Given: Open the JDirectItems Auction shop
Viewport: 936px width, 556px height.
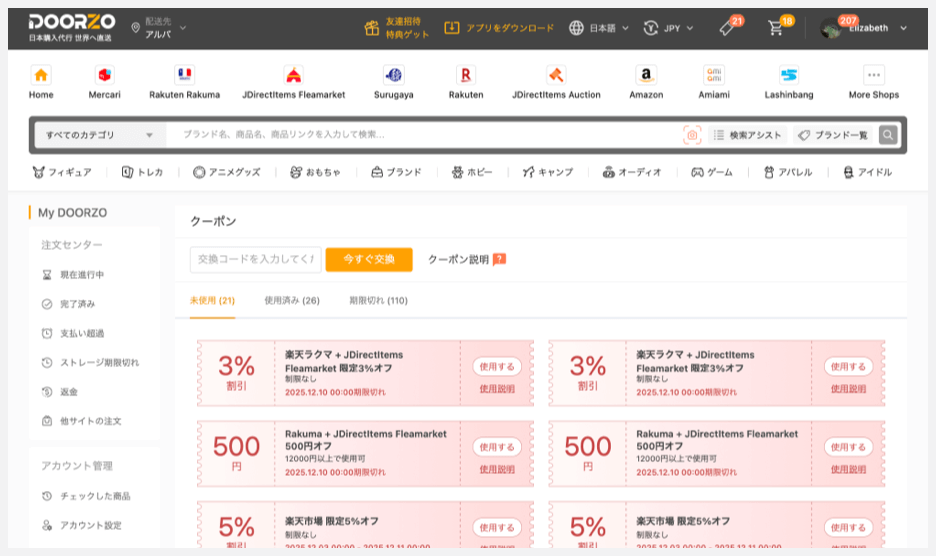Looking at the screenshot, I should 556,82.
